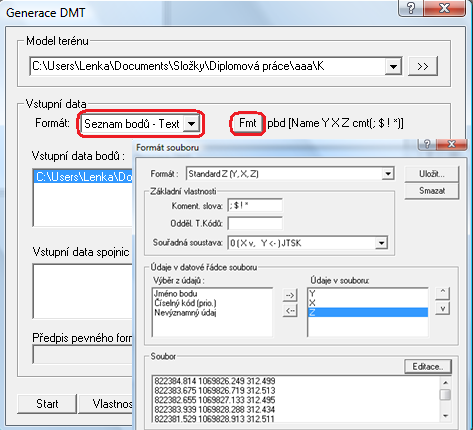Move selected field down with v button
The image size is (473, 430).
pyautogui.click(x=443, y=309)
